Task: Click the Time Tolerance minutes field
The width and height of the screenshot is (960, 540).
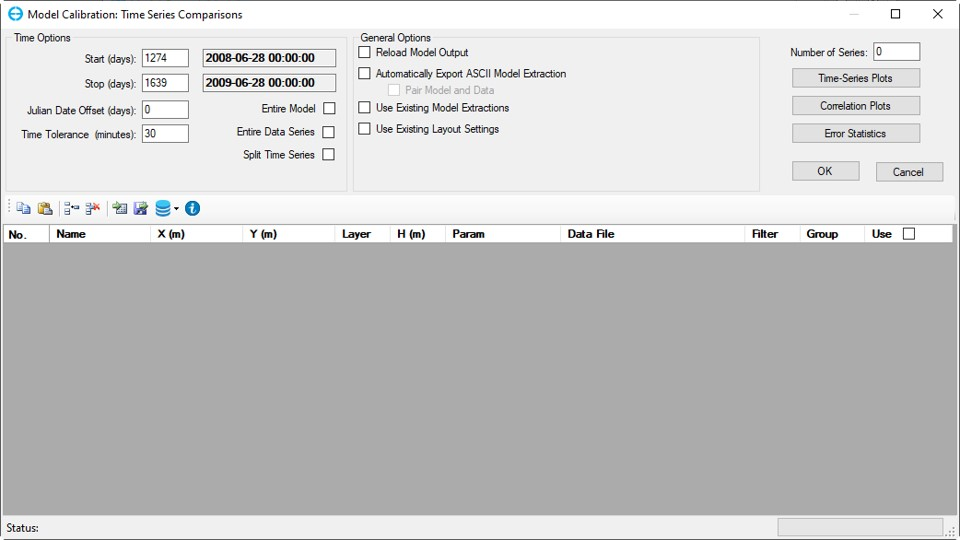Action: coord(165,134)
